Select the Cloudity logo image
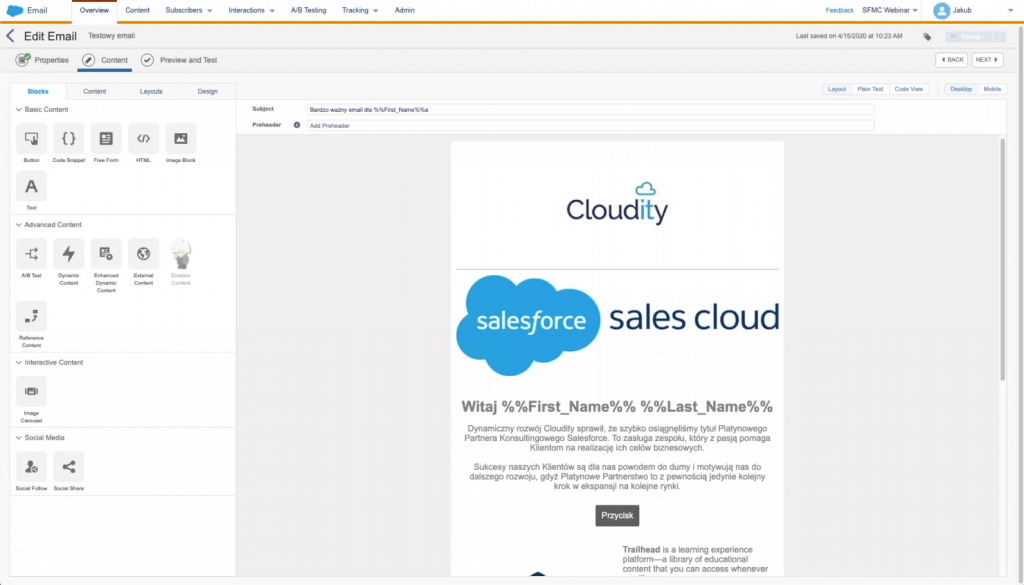1024x585 pixels. [x=617, y=203]
